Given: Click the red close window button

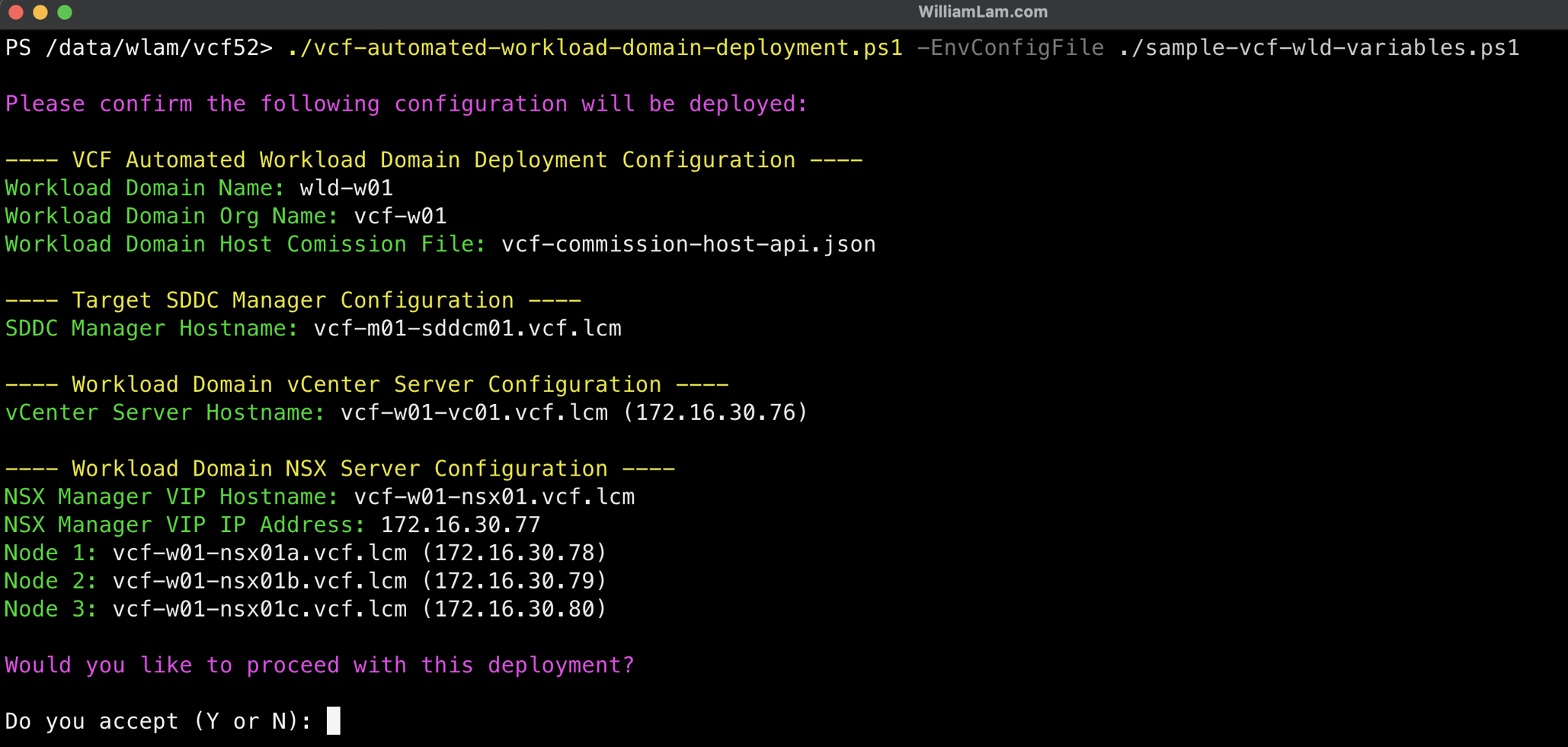Looking at the screenshot, I should coord(16,12).
